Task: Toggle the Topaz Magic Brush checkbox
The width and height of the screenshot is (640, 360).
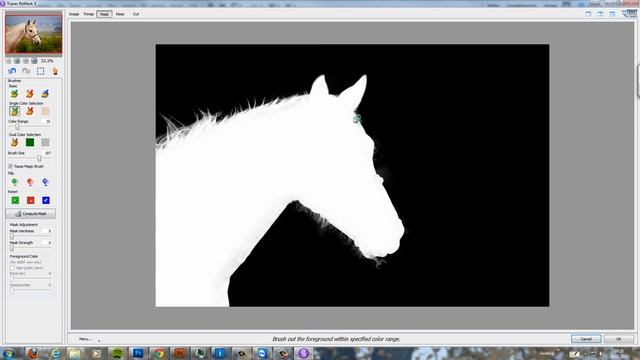Action: coord(11,167)
